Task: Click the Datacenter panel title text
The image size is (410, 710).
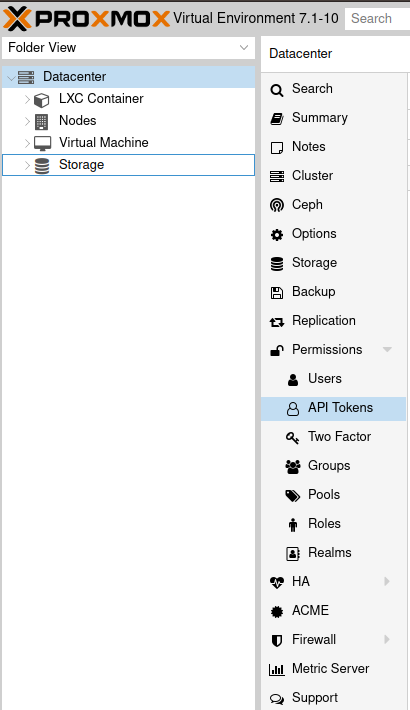Action: pos(300,53)
